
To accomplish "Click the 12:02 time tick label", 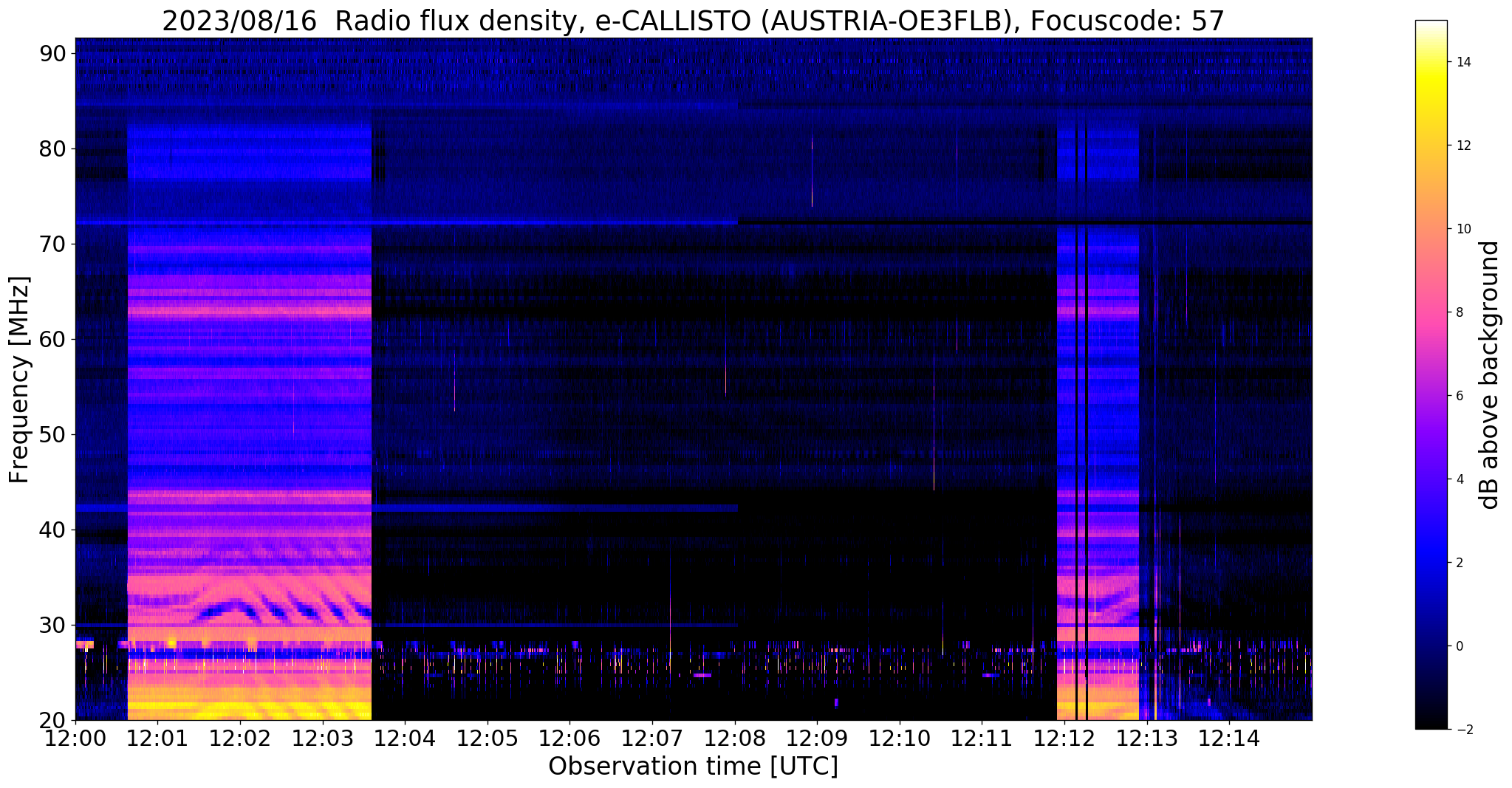I will coord(239,737).
